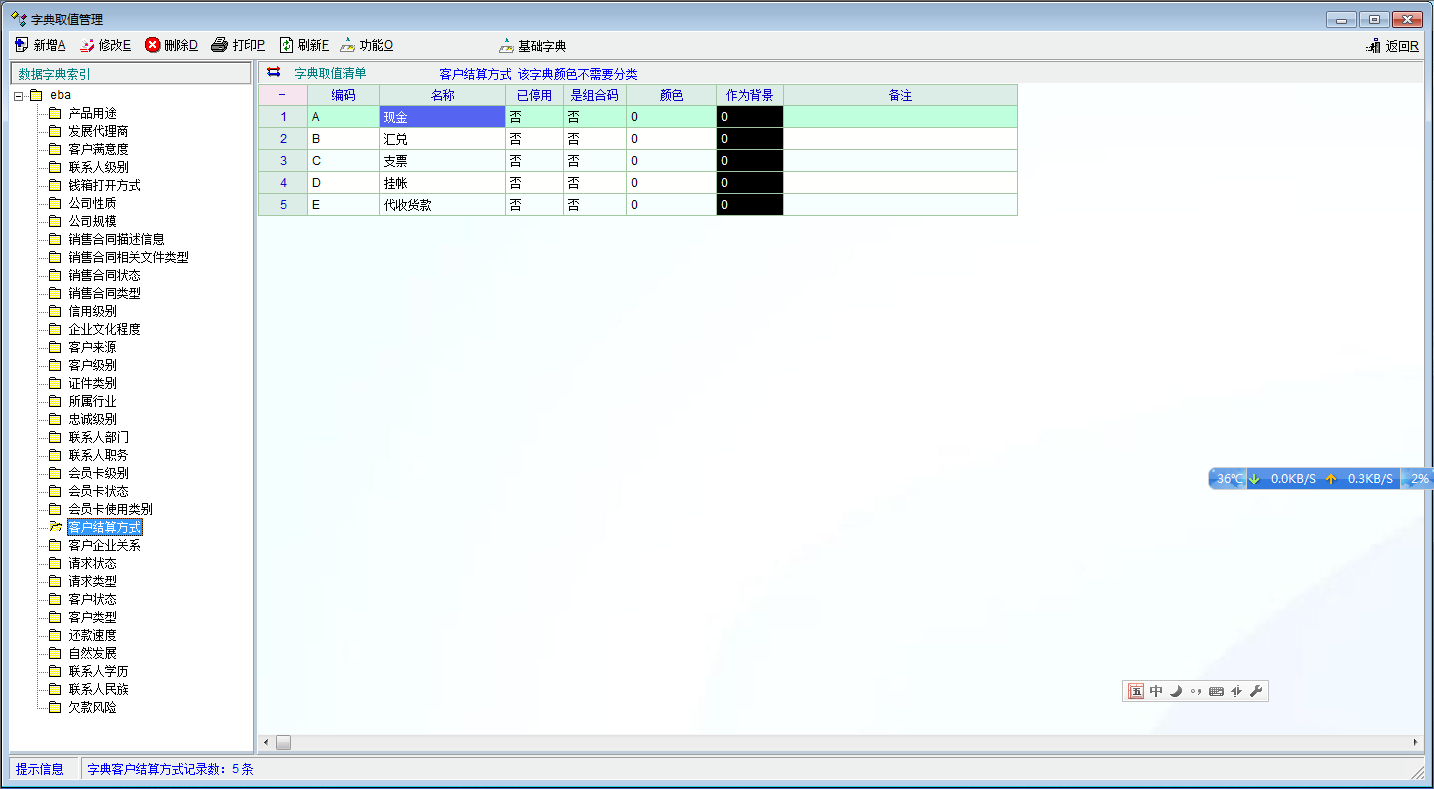Click the 名称 column header
This screenshot has height=789, width=1434.
pos(442,95)
